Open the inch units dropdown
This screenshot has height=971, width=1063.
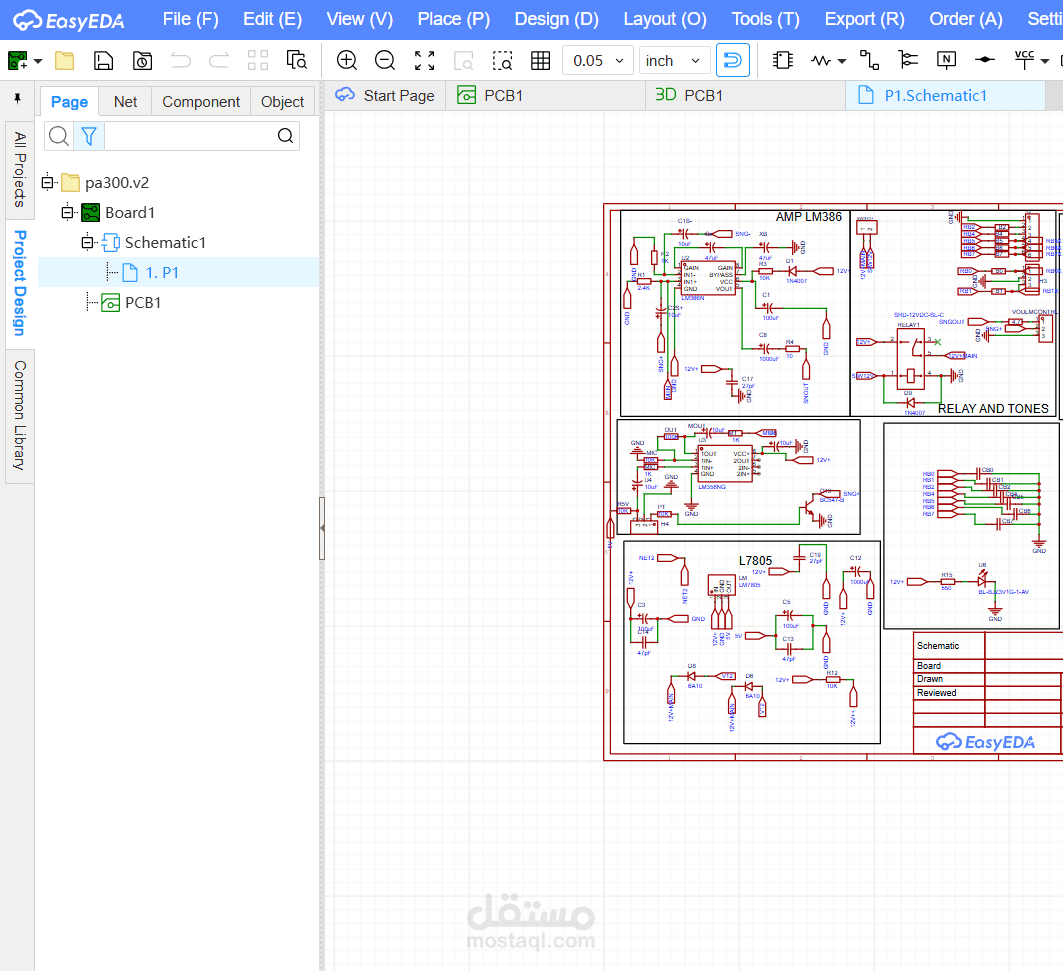pyautogui.click(x=675, y=61)
